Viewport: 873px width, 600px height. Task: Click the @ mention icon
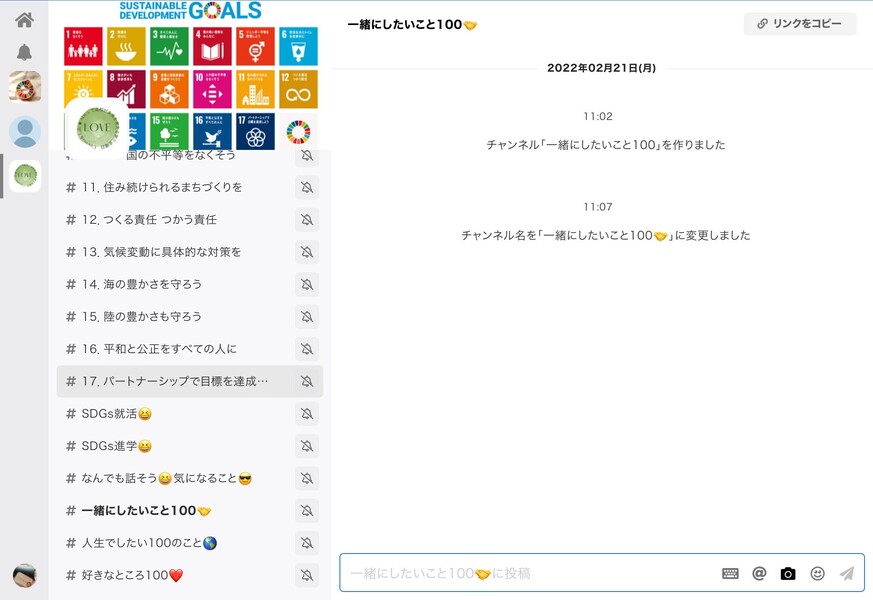pos(759,573)
